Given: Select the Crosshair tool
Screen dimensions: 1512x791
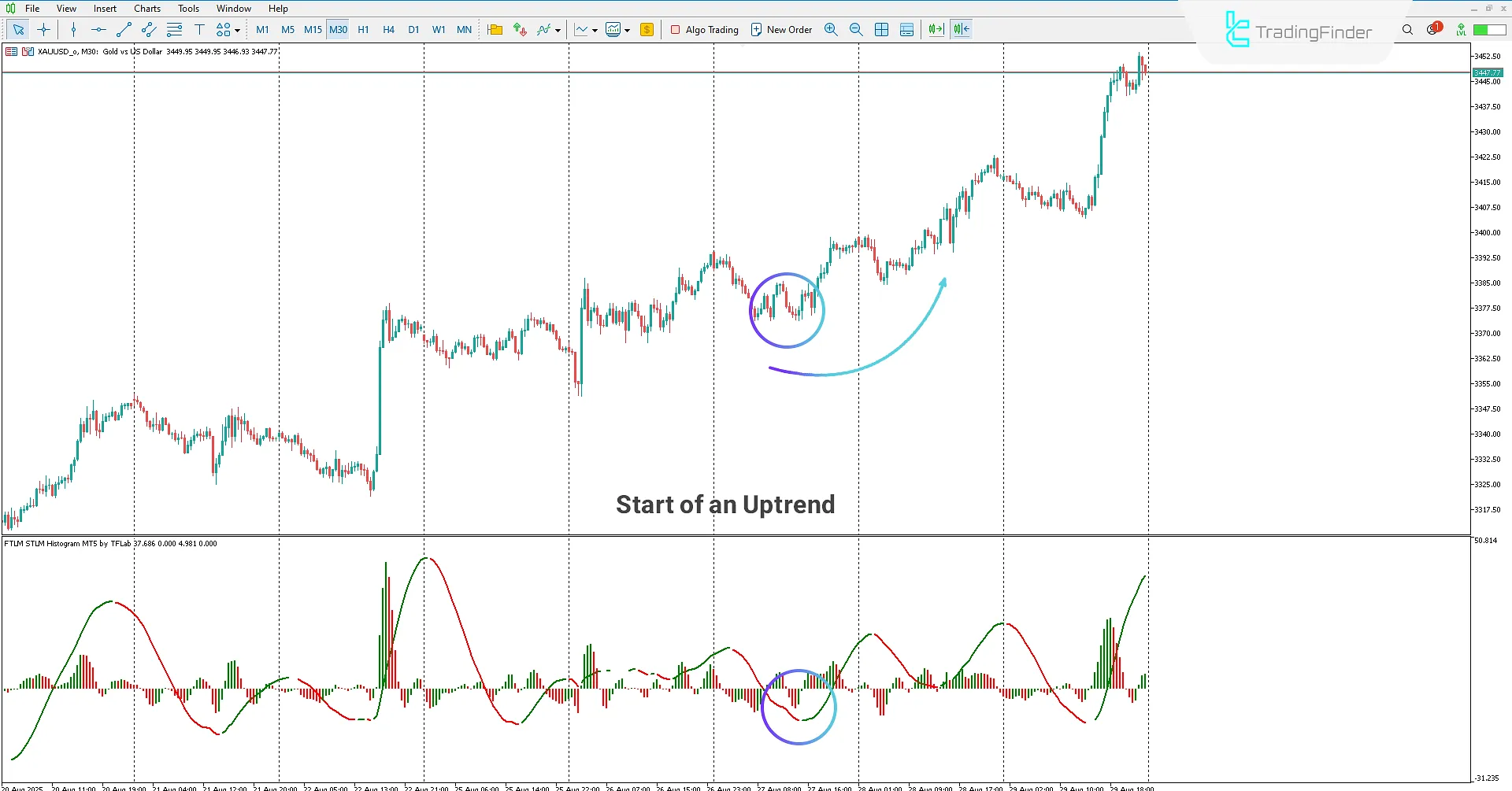Looking at the screenshot, I should tap(43, 29).
